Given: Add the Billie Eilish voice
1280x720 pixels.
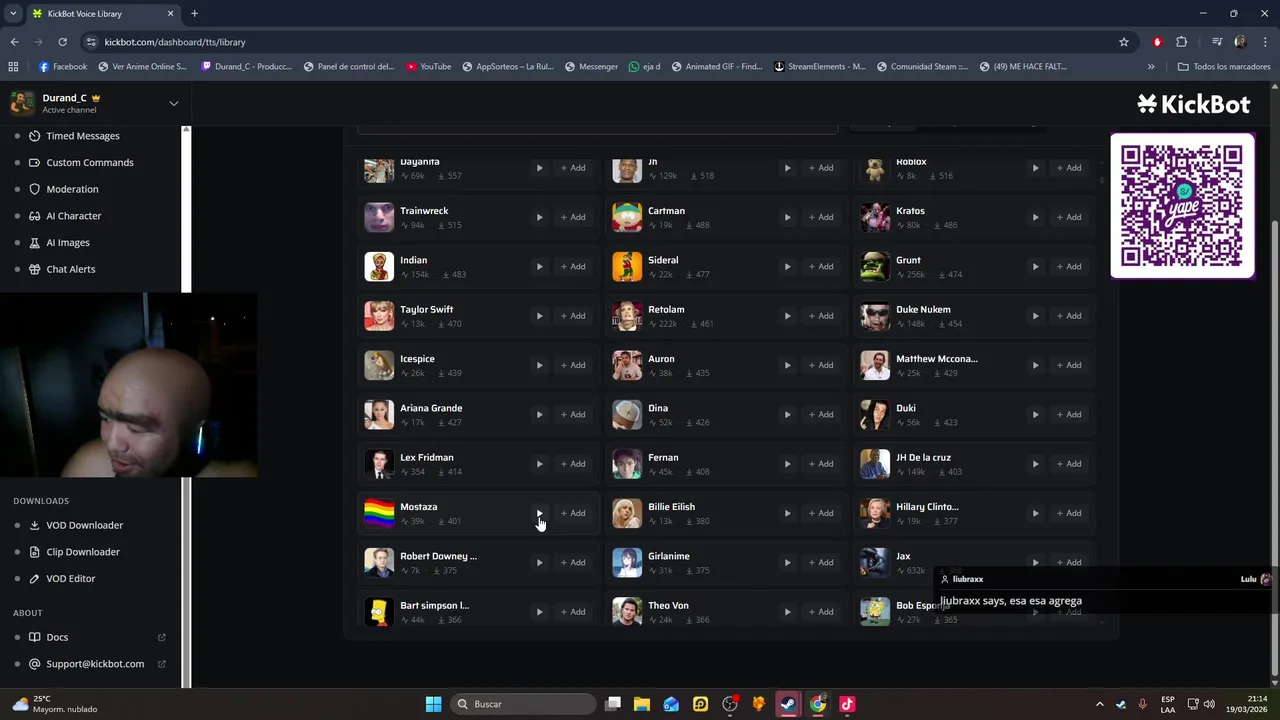Looking at the screenshot, I should pyautogui.click(x=821, y=513).
